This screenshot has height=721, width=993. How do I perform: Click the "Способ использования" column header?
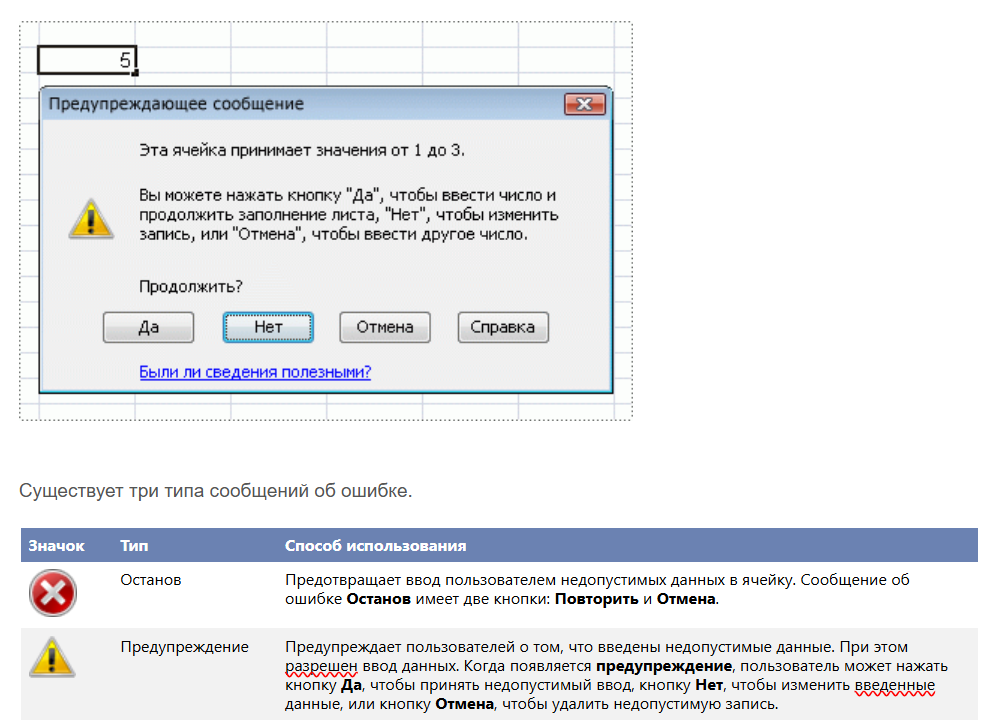(x=375, y=546)
